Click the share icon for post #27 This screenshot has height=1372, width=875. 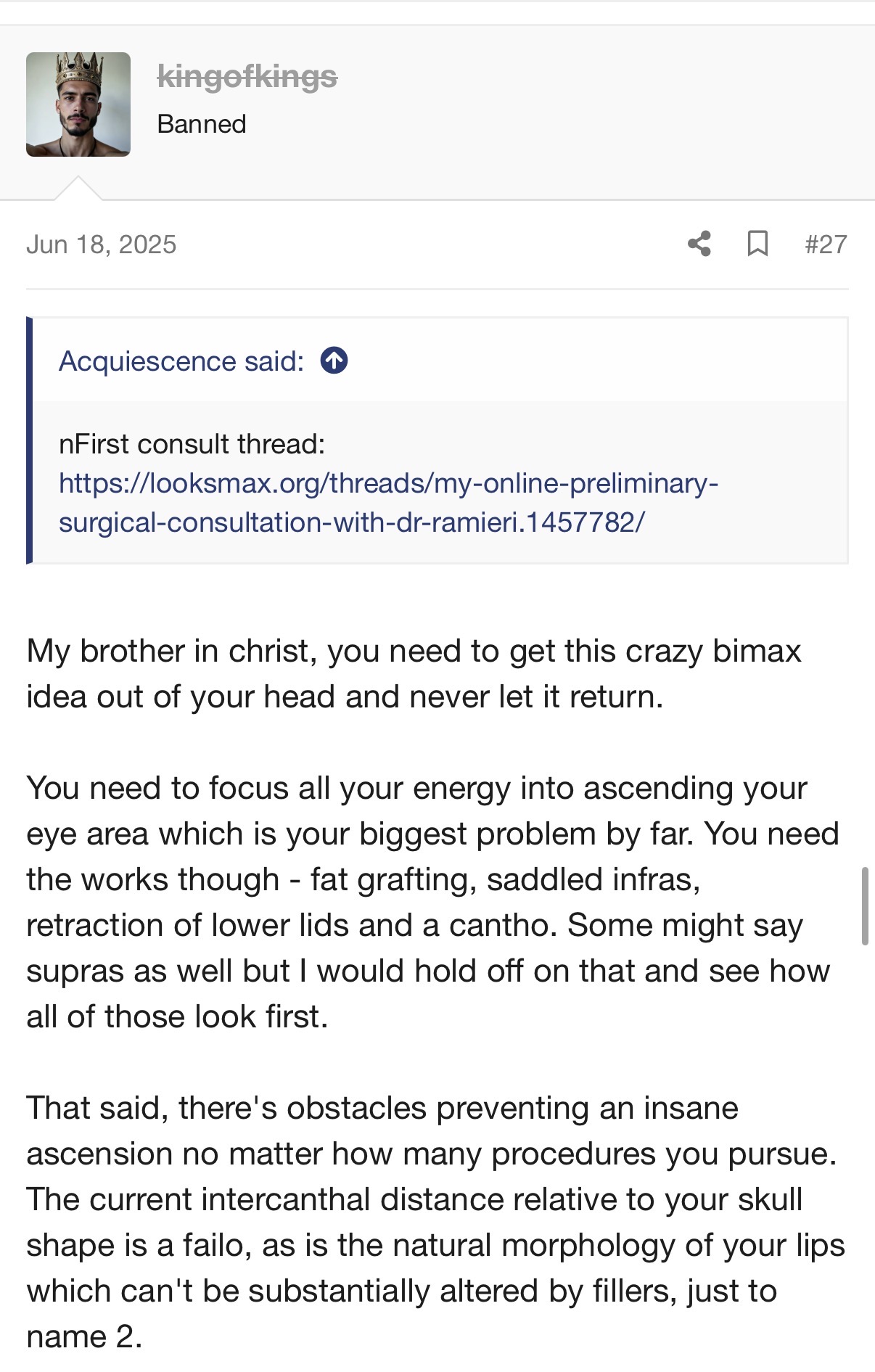point(699,244)
